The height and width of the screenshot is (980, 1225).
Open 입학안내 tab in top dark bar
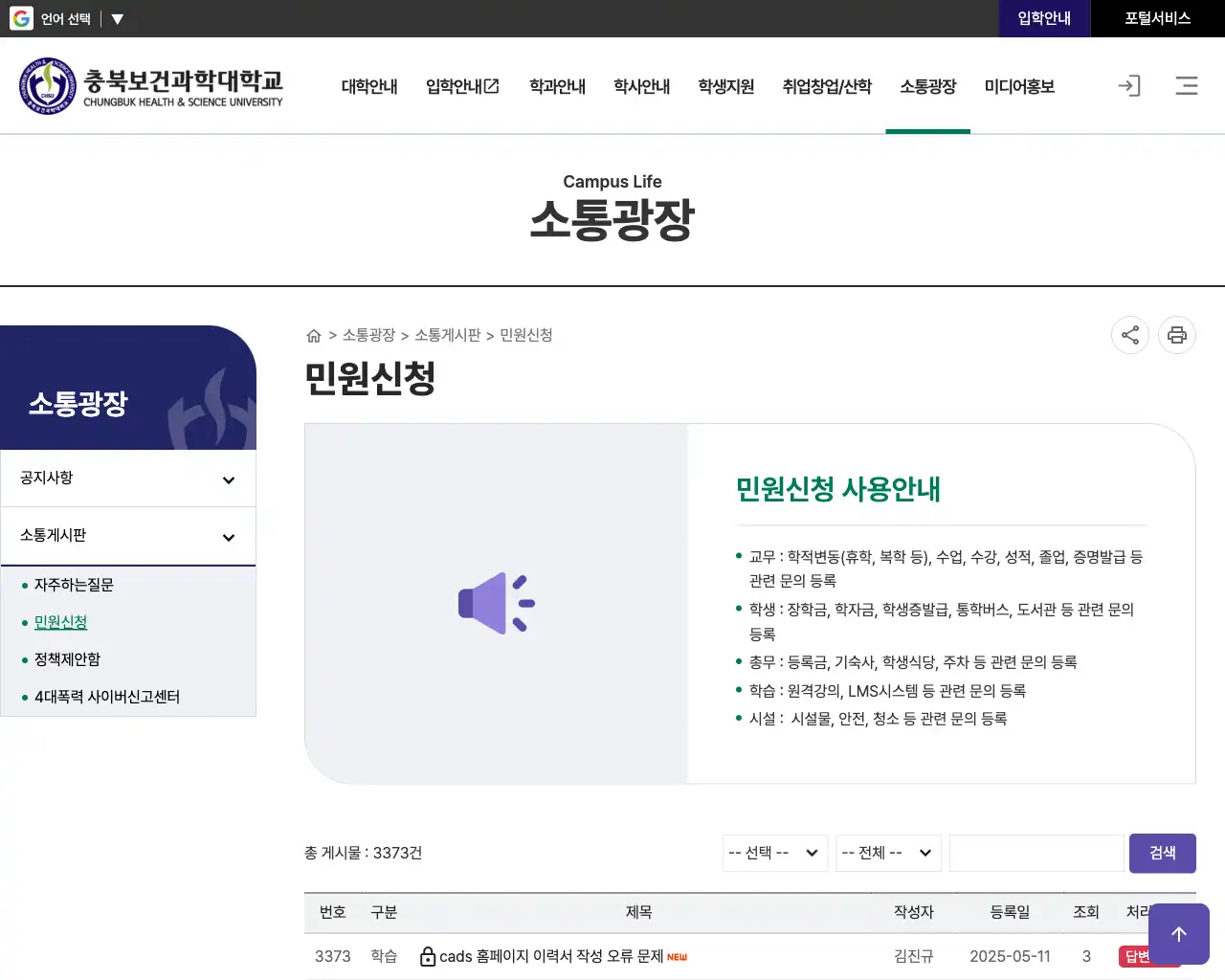(1045, 18)
